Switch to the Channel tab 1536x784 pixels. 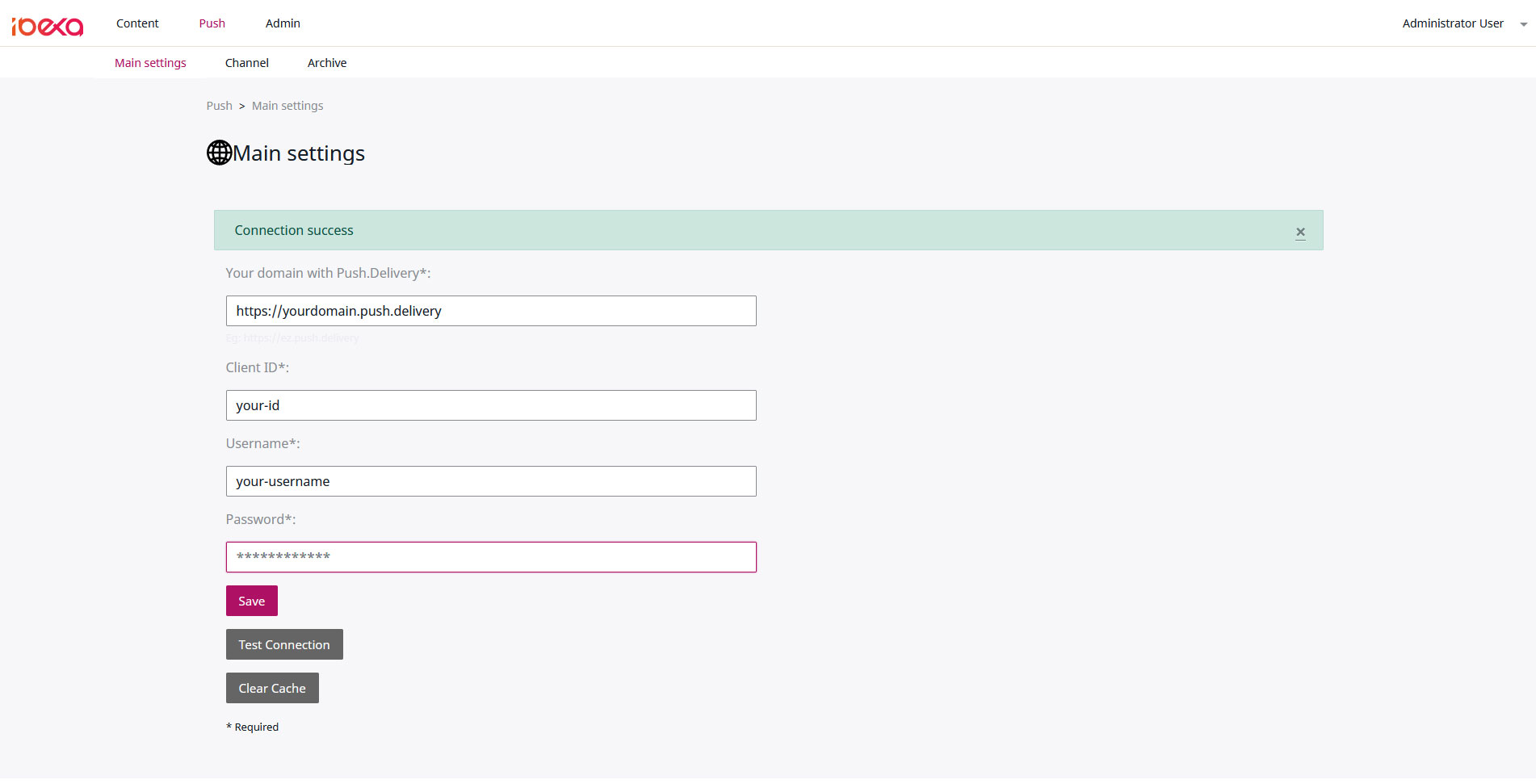click(247, 63)
